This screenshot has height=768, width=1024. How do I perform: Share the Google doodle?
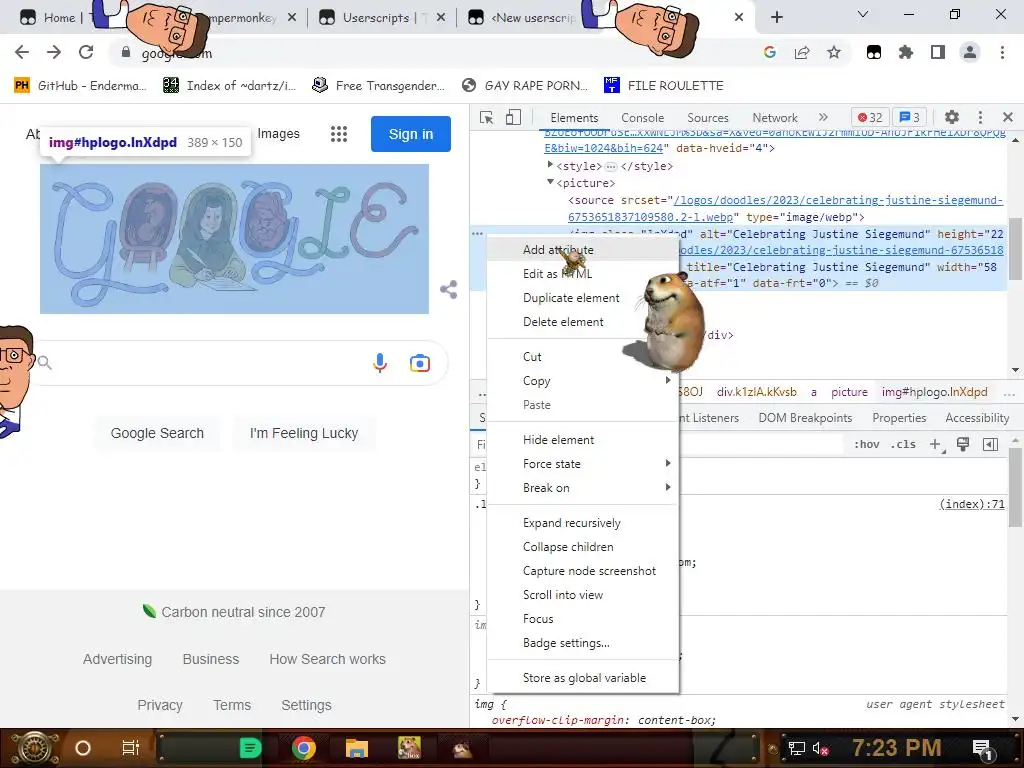449,289
